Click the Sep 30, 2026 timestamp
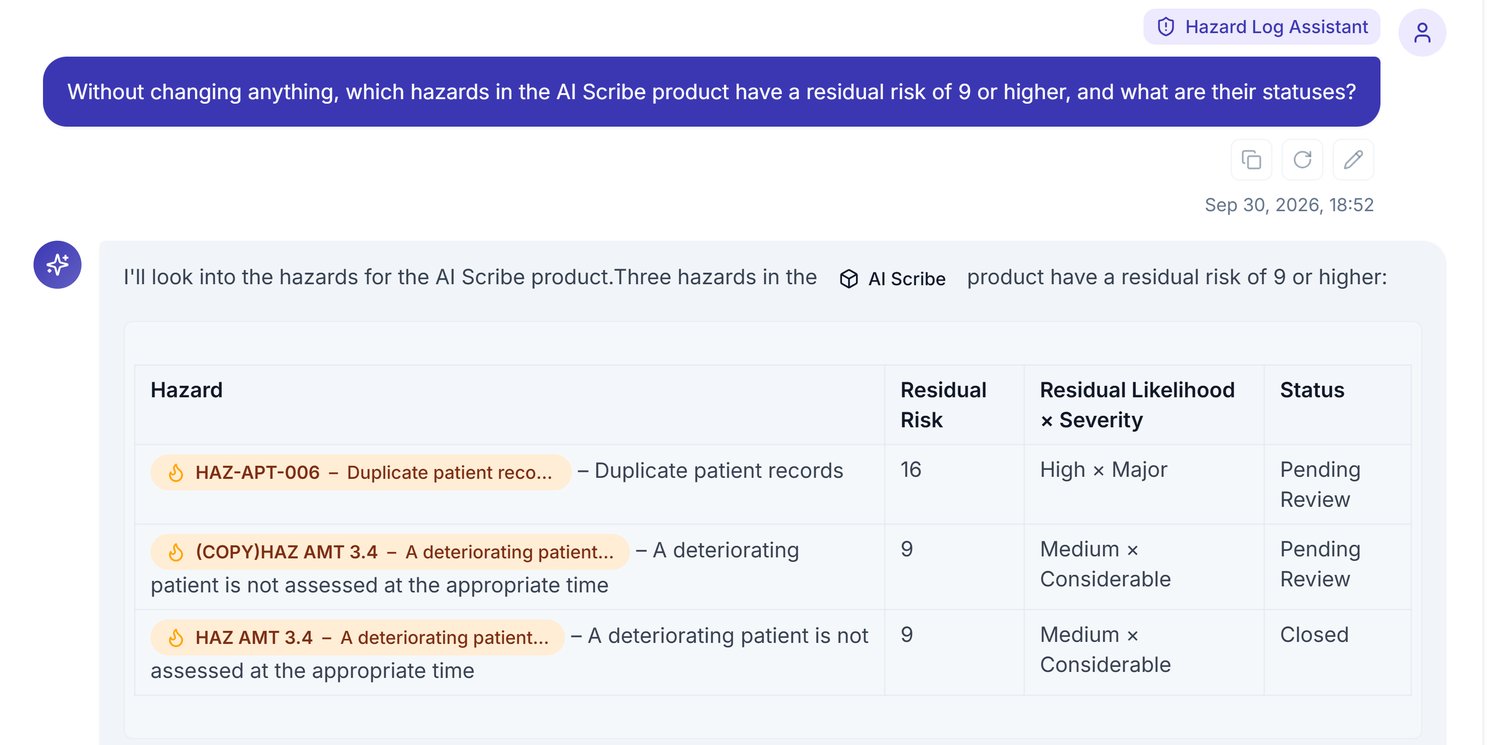 (x=1289, y=205)
